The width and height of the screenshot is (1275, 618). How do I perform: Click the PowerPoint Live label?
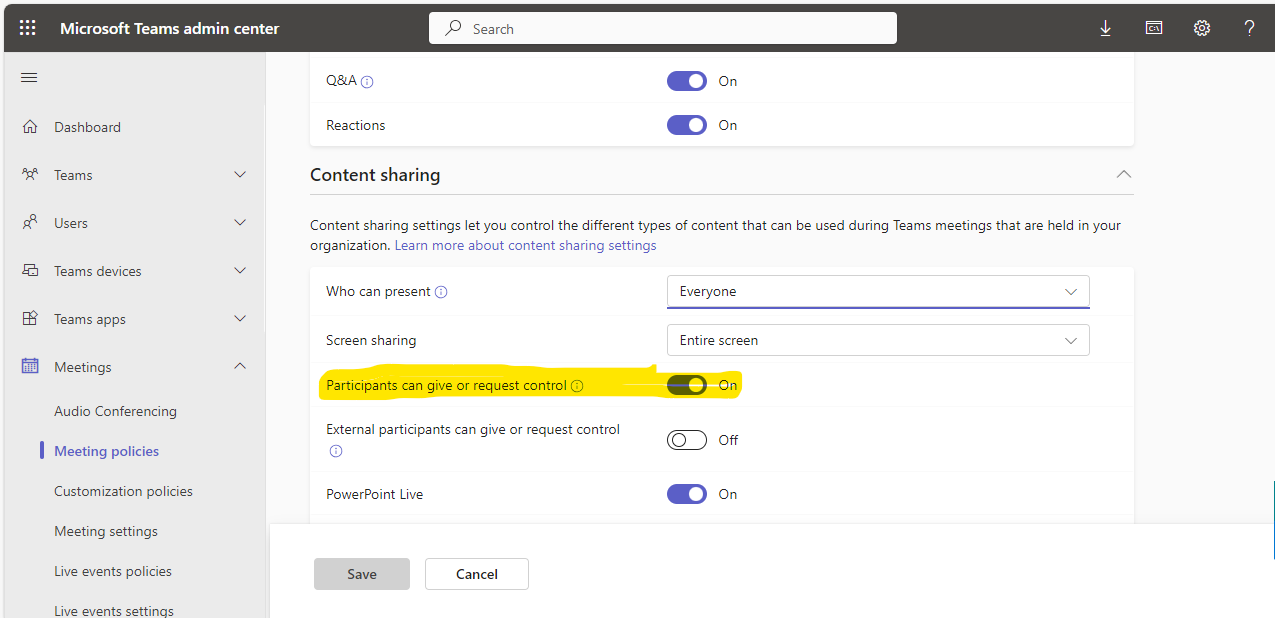[374, 494]
